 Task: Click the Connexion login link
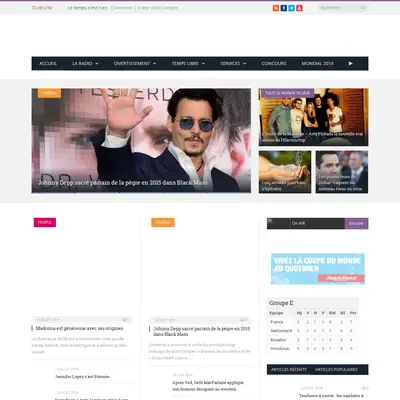122,8
